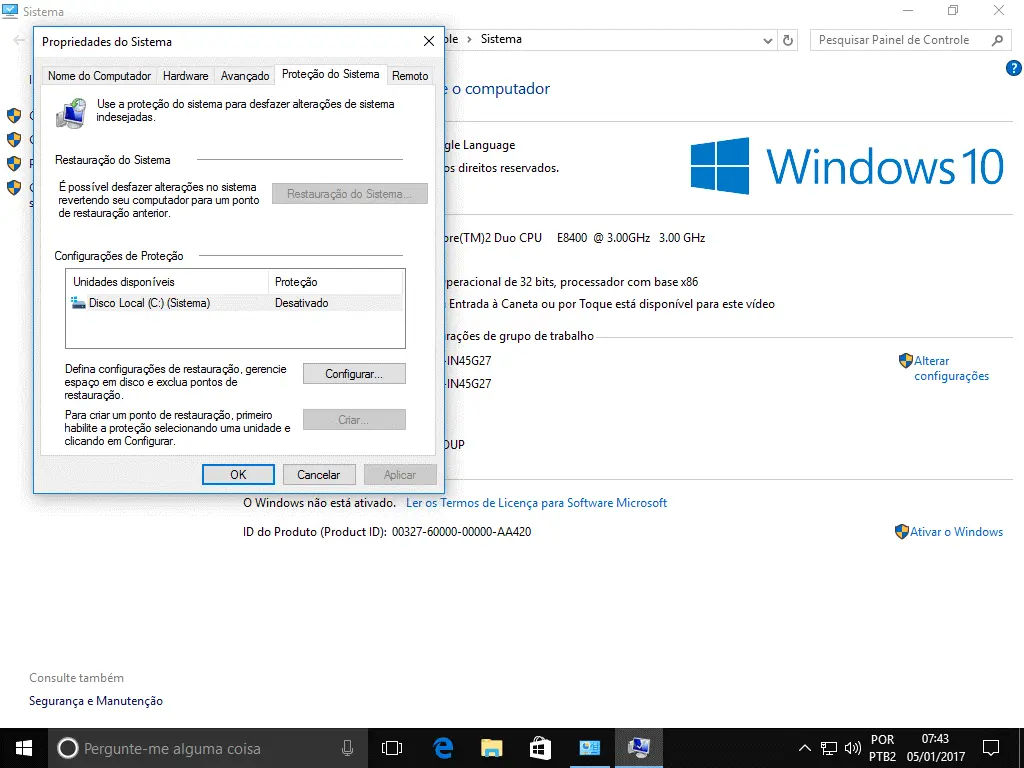Open the volume speaker icon in tray
This screenshot has height=768, width=1024.
pos(852,748)
